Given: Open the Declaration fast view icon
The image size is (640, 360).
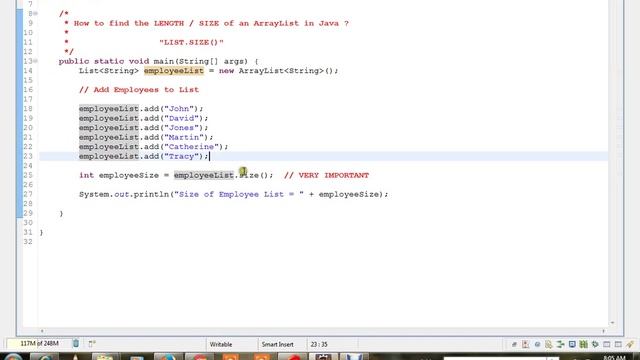Looking at the screenshot, I should (549, 344).
